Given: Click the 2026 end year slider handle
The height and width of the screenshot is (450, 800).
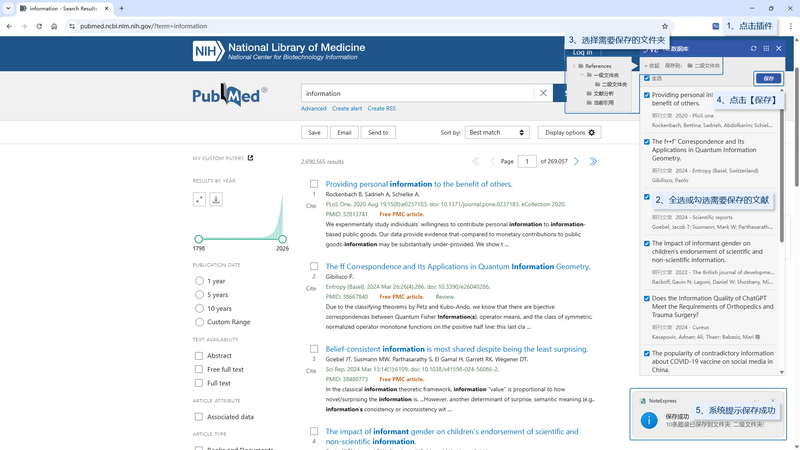Looking at the screenshot, I should (x=282, y=239).
